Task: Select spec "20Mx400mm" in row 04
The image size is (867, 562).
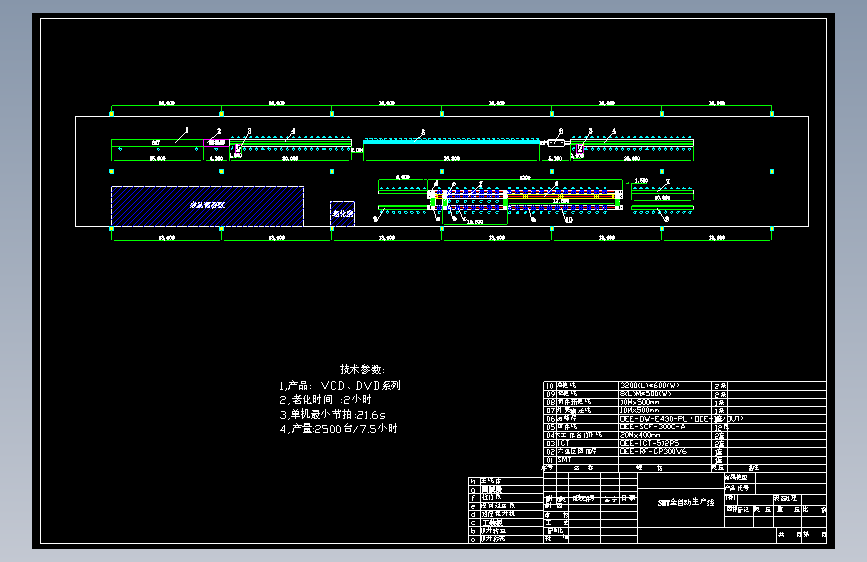Action: 640,435
